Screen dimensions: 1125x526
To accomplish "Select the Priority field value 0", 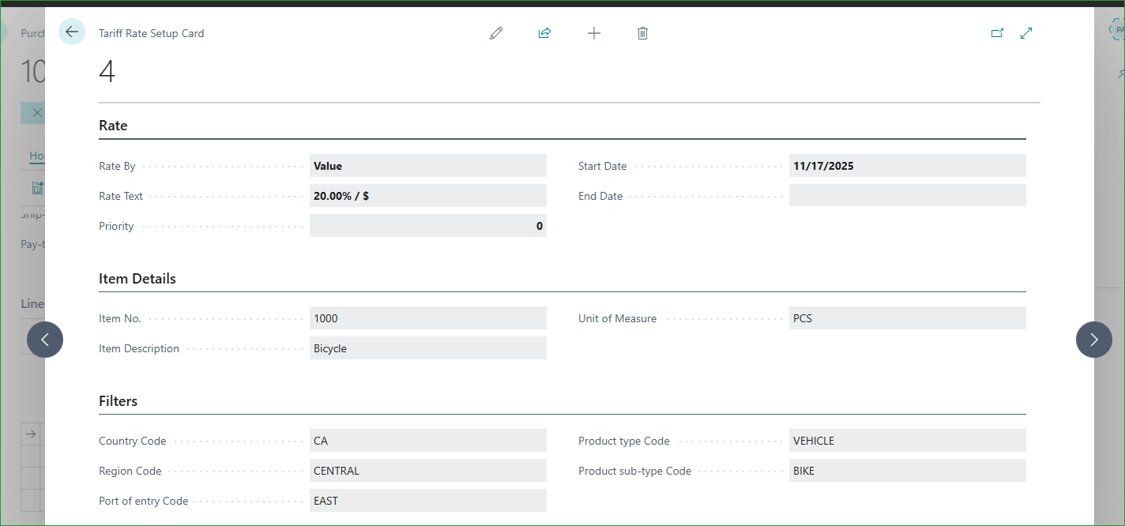I will point(428,226).
